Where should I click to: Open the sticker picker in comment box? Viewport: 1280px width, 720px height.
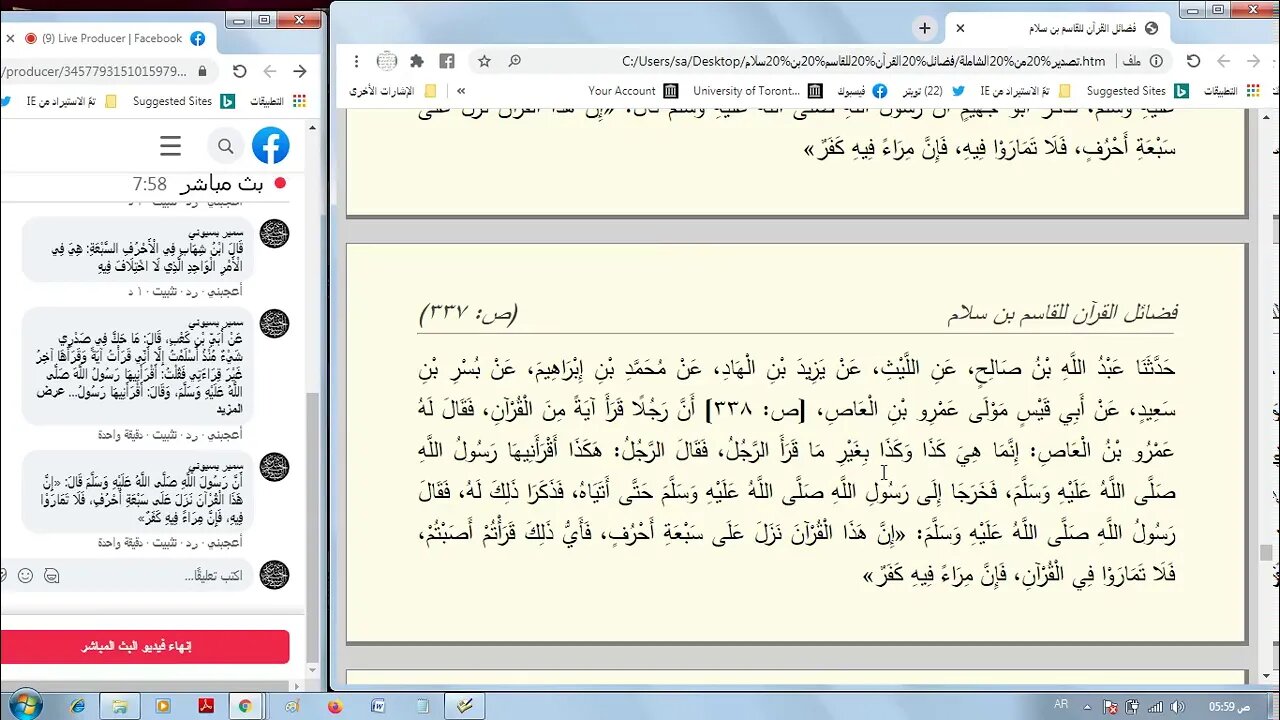[52, 576]
